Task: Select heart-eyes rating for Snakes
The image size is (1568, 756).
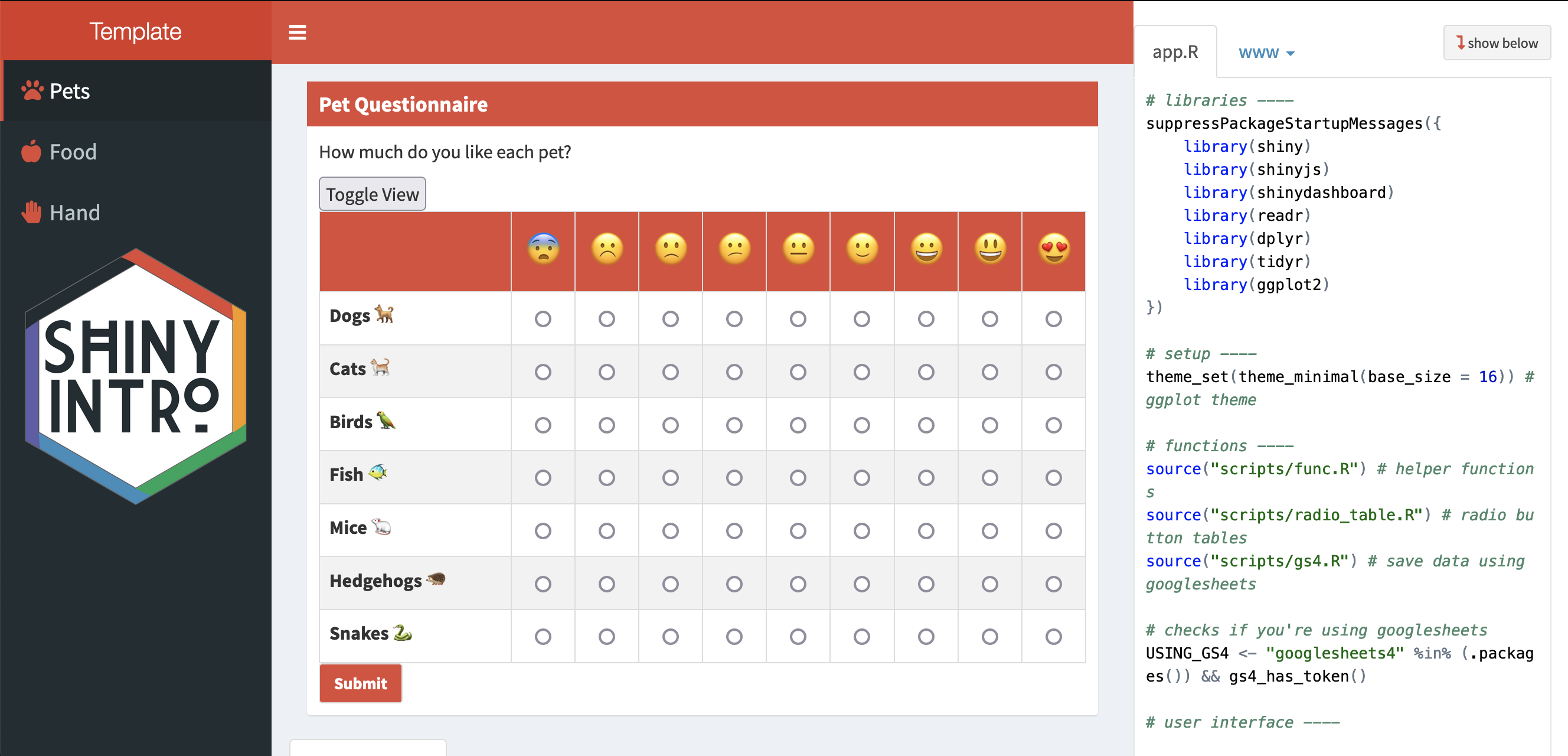Action: coord(1054,637)
